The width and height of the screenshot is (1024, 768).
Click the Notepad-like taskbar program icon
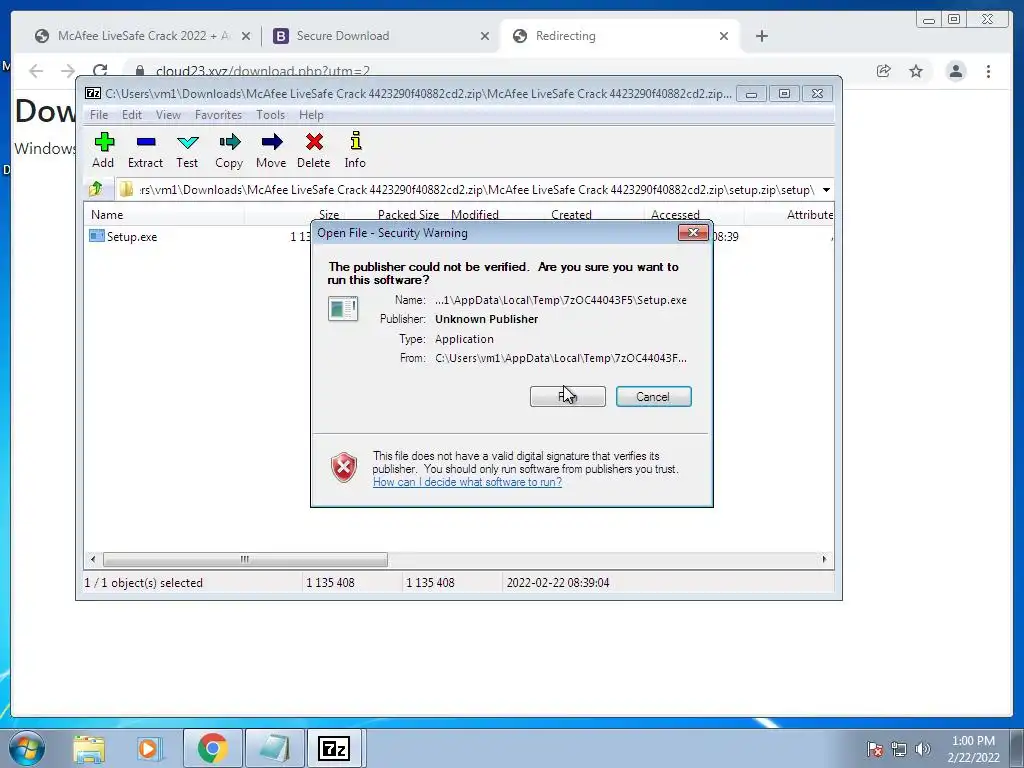274,749
